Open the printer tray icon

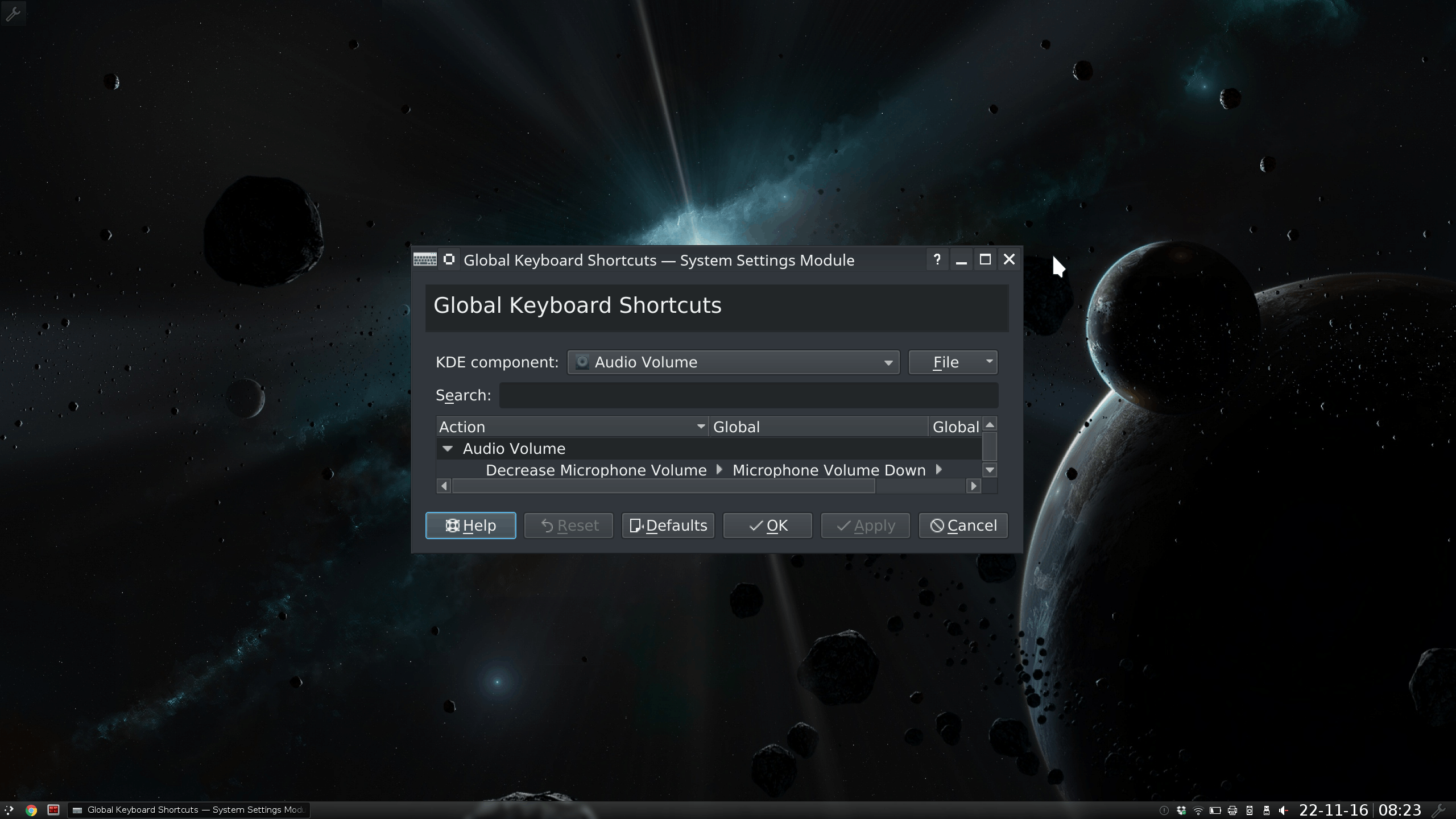(x=1232, y=810)
